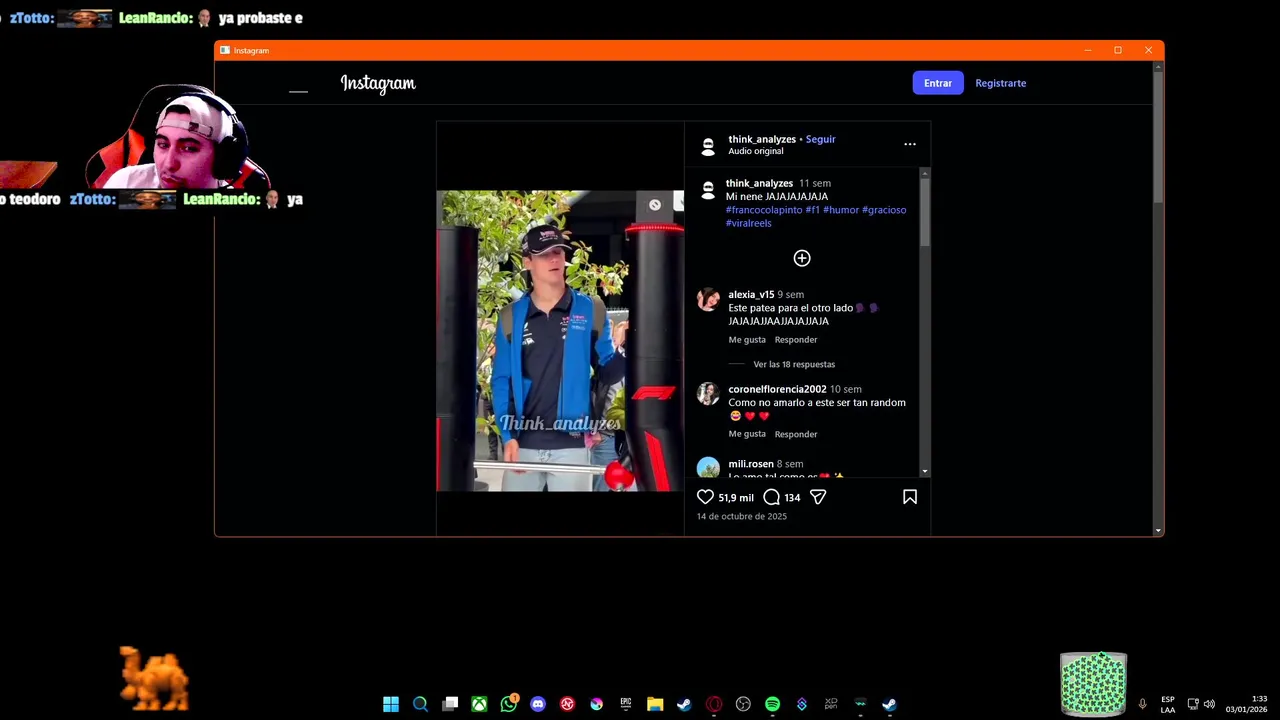Open Opera GX from the taskbar
Screen dimensions: 1280x720
(714, 704)
